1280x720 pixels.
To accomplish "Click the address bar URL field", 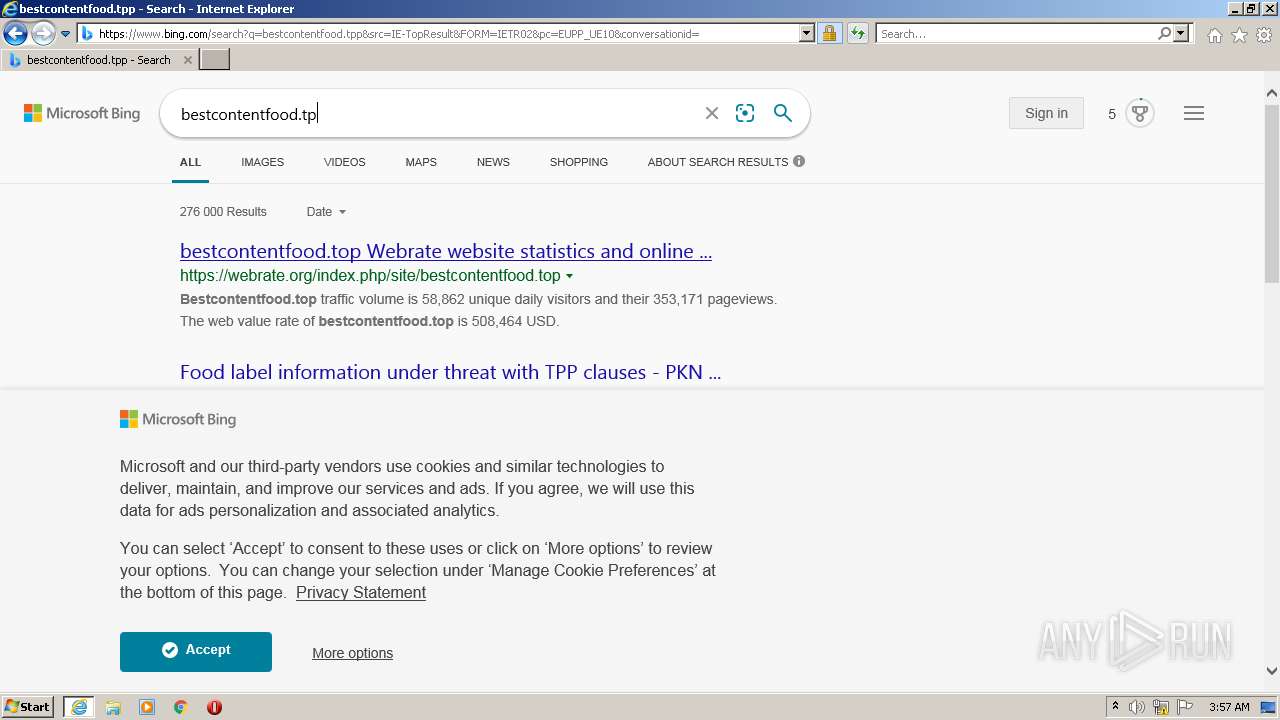I will (439, 34).
